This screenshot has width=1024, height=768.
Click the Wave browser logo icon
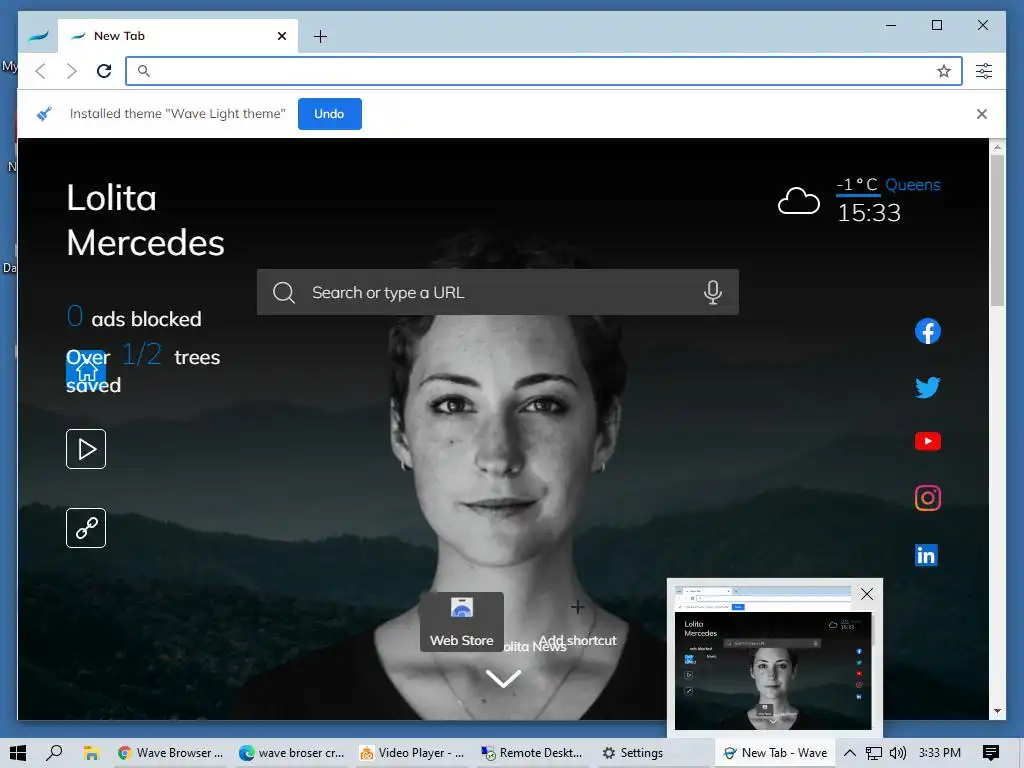[39, 36]
